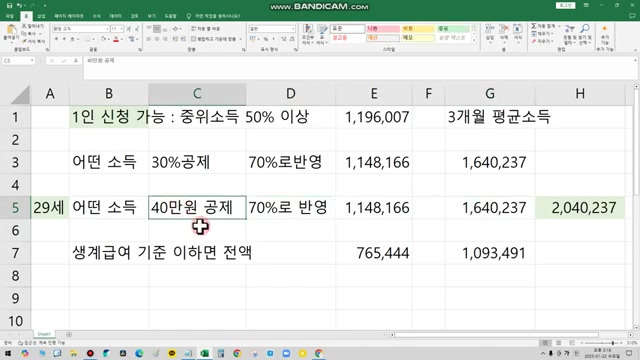Select cell containing 2,040,237

tap(580, 208)
